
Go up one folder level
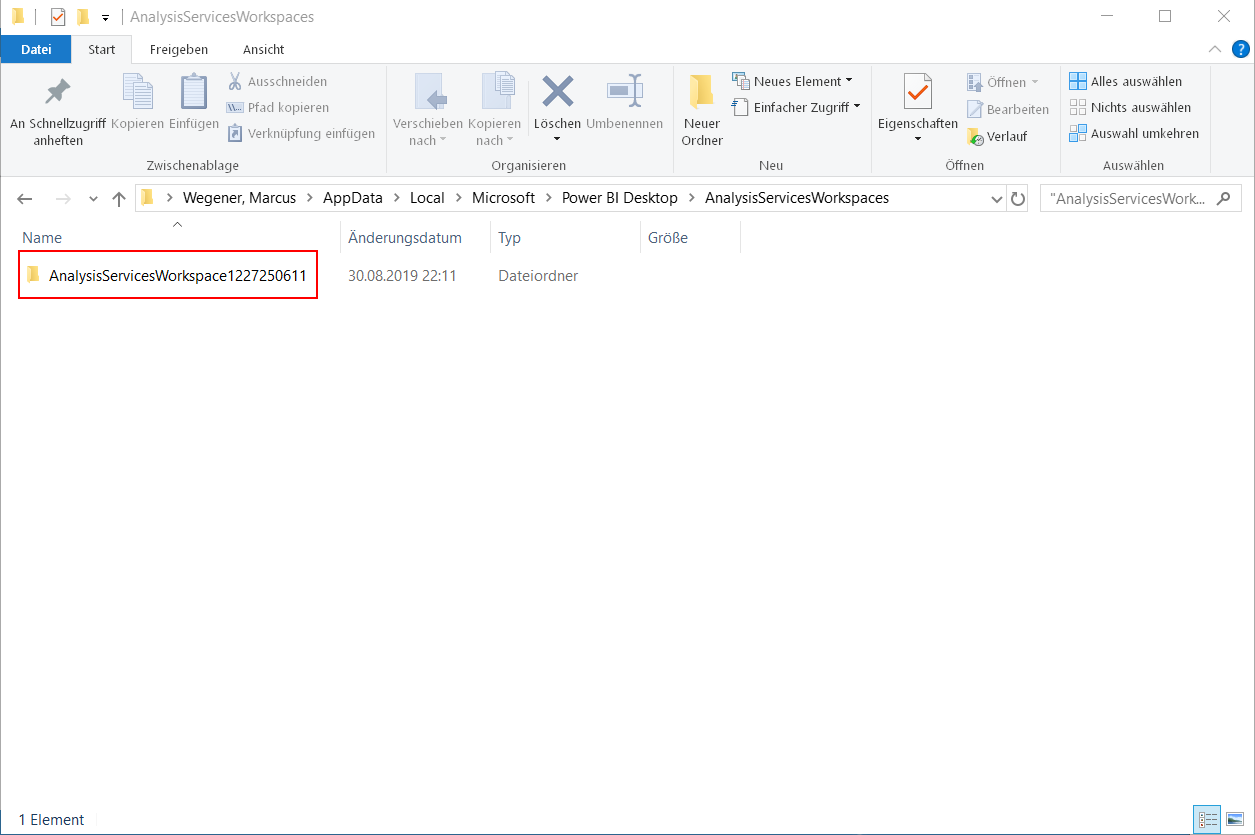118,199
